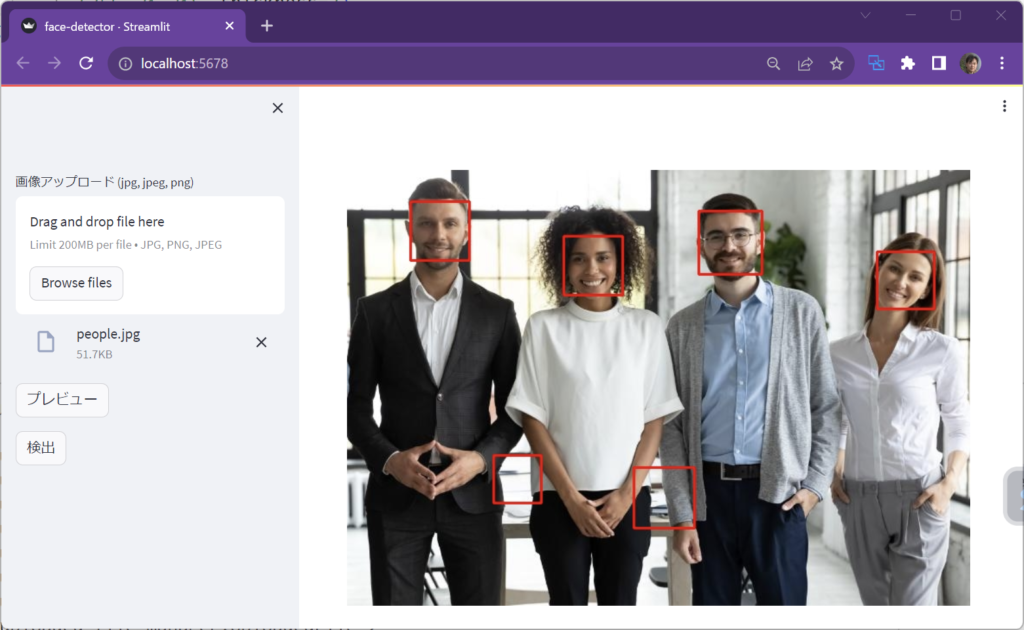1024x630 pixels.
Task: Click the 検出 button
Action: 41,448
